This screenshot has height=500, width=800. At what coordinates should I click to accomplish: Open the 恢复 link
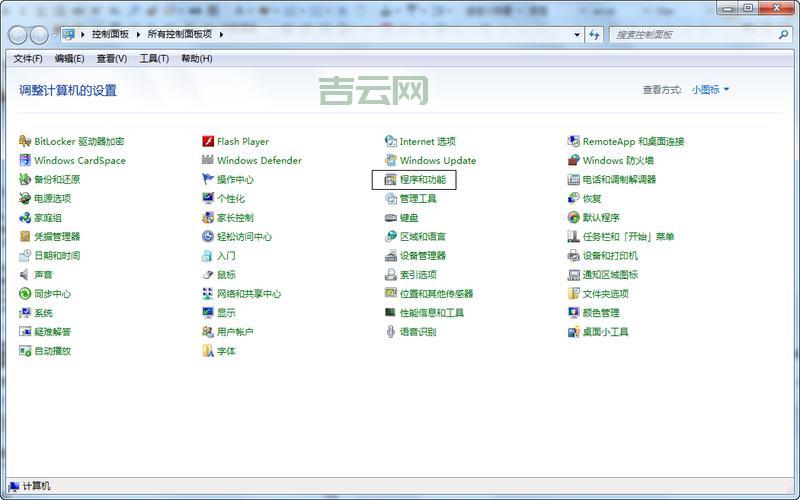(592, 198)
